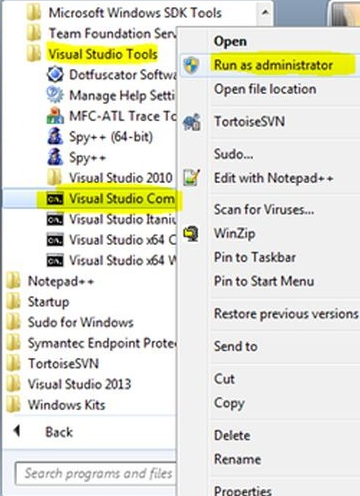
Task: Click the Search programs and files box
Action: pos(96,473)
